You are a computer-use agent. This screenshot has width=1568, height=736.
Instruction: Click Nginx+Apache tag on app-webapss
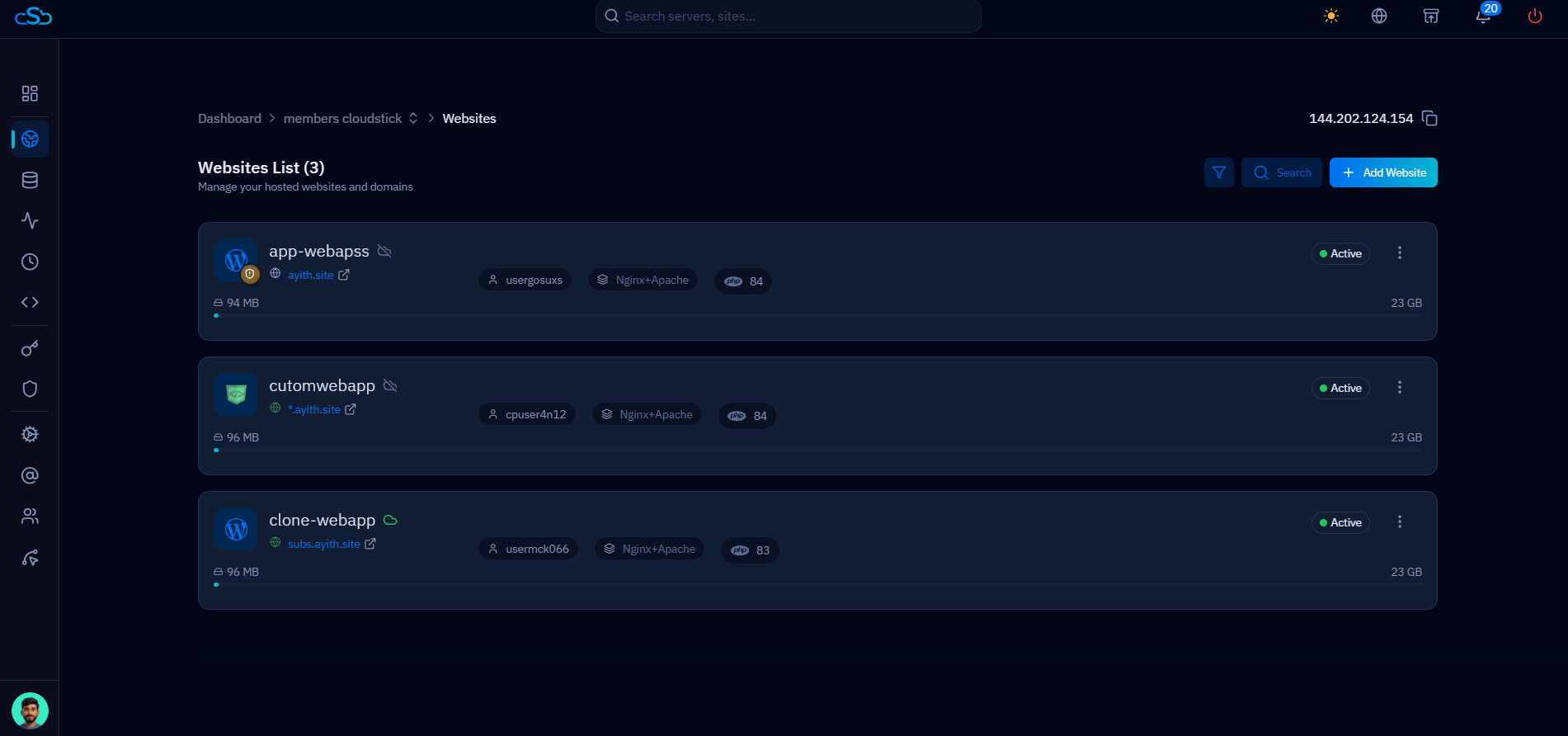click(x=643, y=280)
